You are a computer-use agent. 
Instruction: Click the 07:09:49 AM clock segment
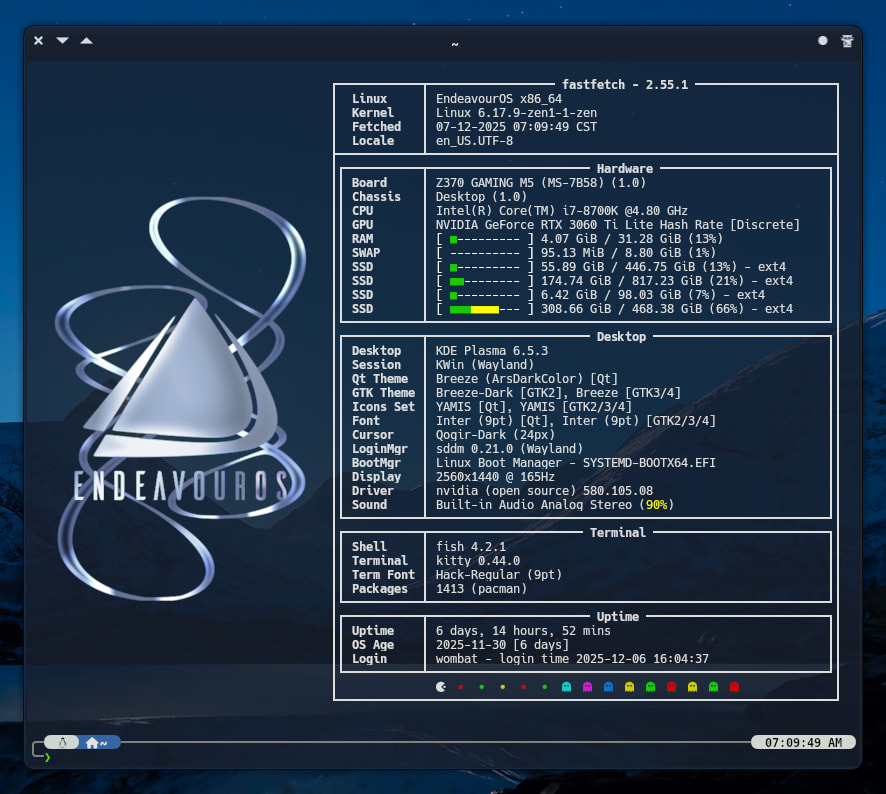pyautogui.click(x=803, y=743)
